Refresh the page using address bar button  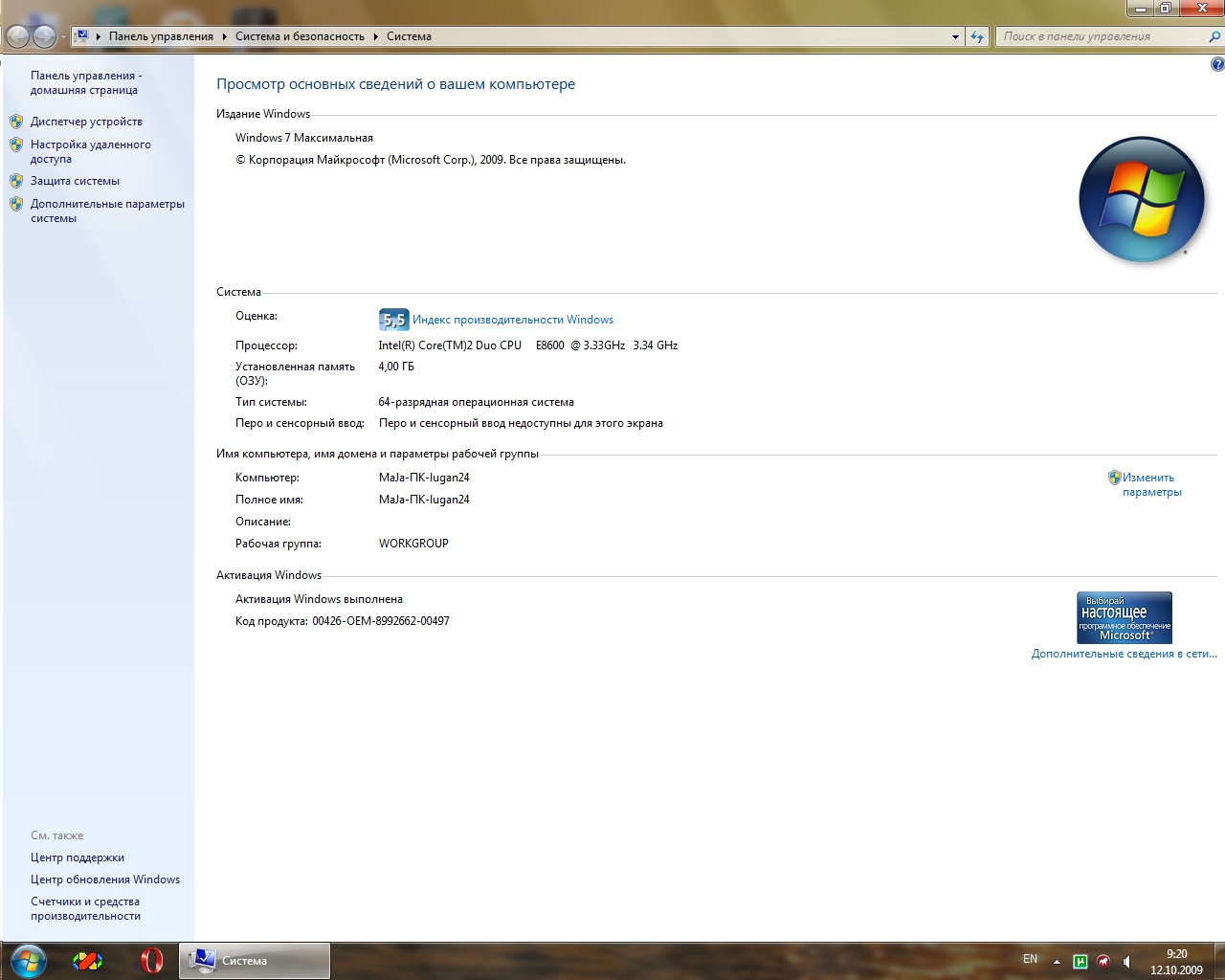click(977, 36)
